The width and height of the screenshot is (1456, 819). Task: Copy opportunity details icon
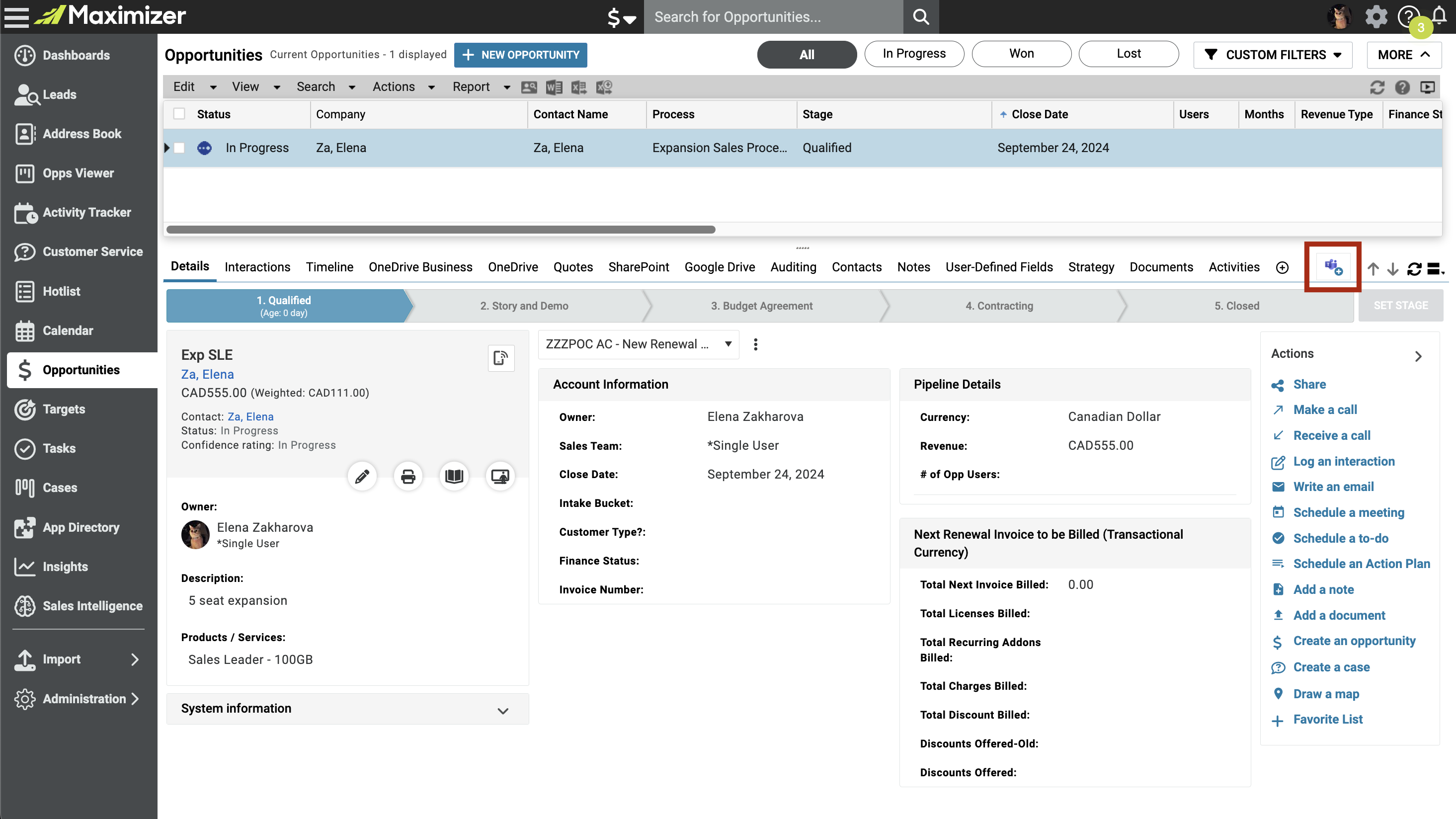[501, 358]
